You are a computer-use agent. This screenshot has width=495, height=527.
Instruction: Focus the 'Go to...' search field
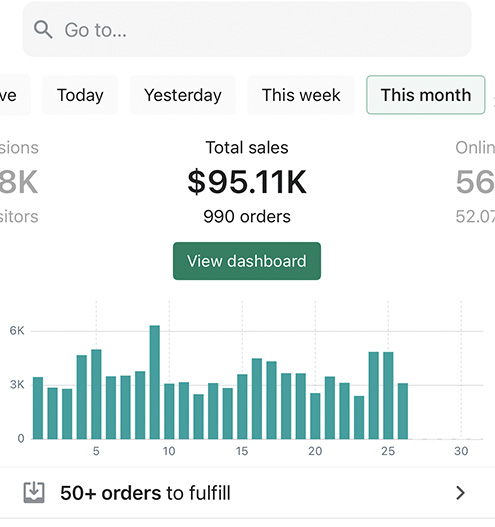[x=247, y=30]
